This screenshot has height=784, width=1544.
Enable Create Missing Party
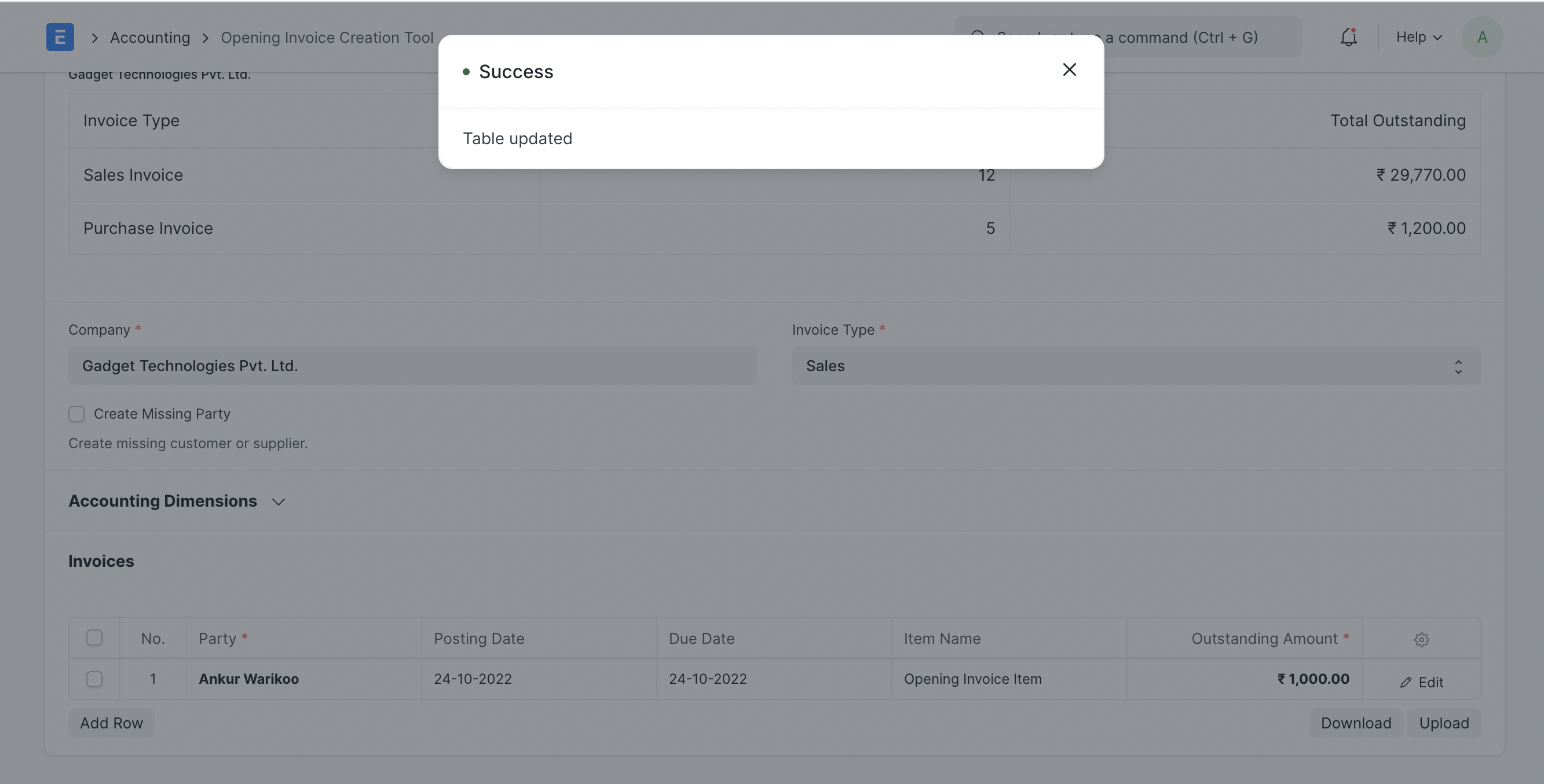coord(76,413)
